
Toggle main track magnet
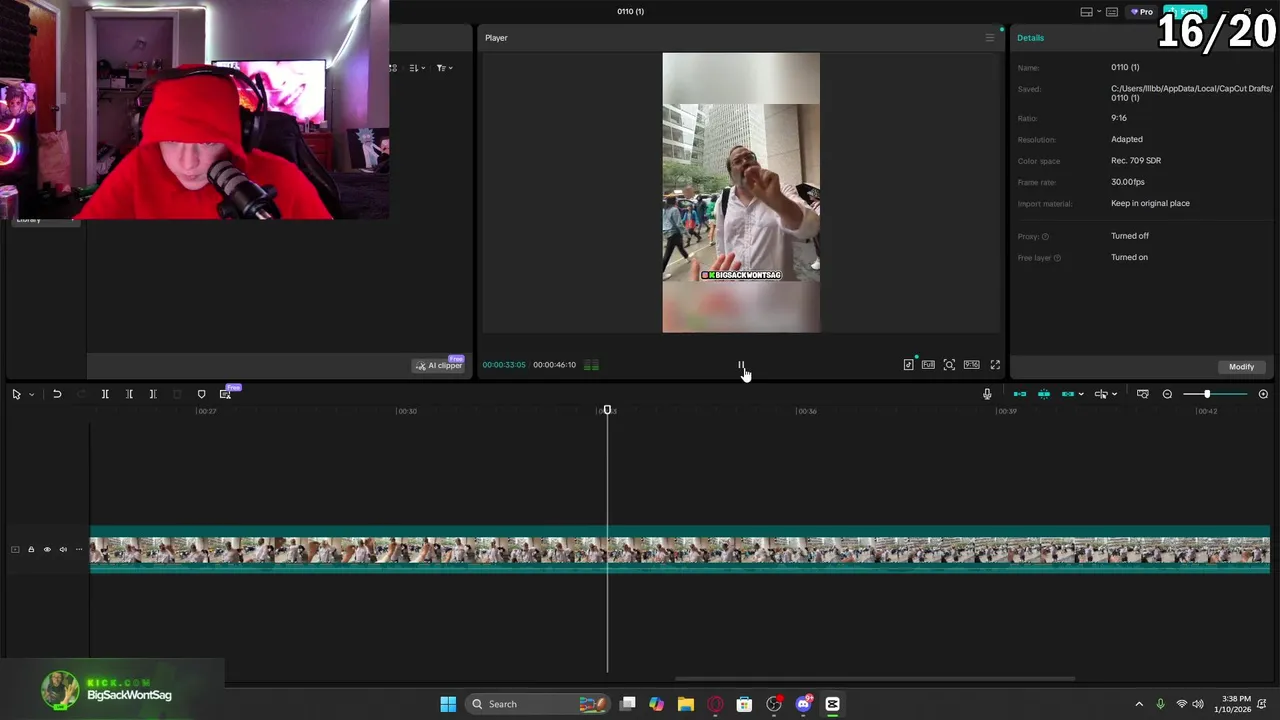coord(1020,394)
